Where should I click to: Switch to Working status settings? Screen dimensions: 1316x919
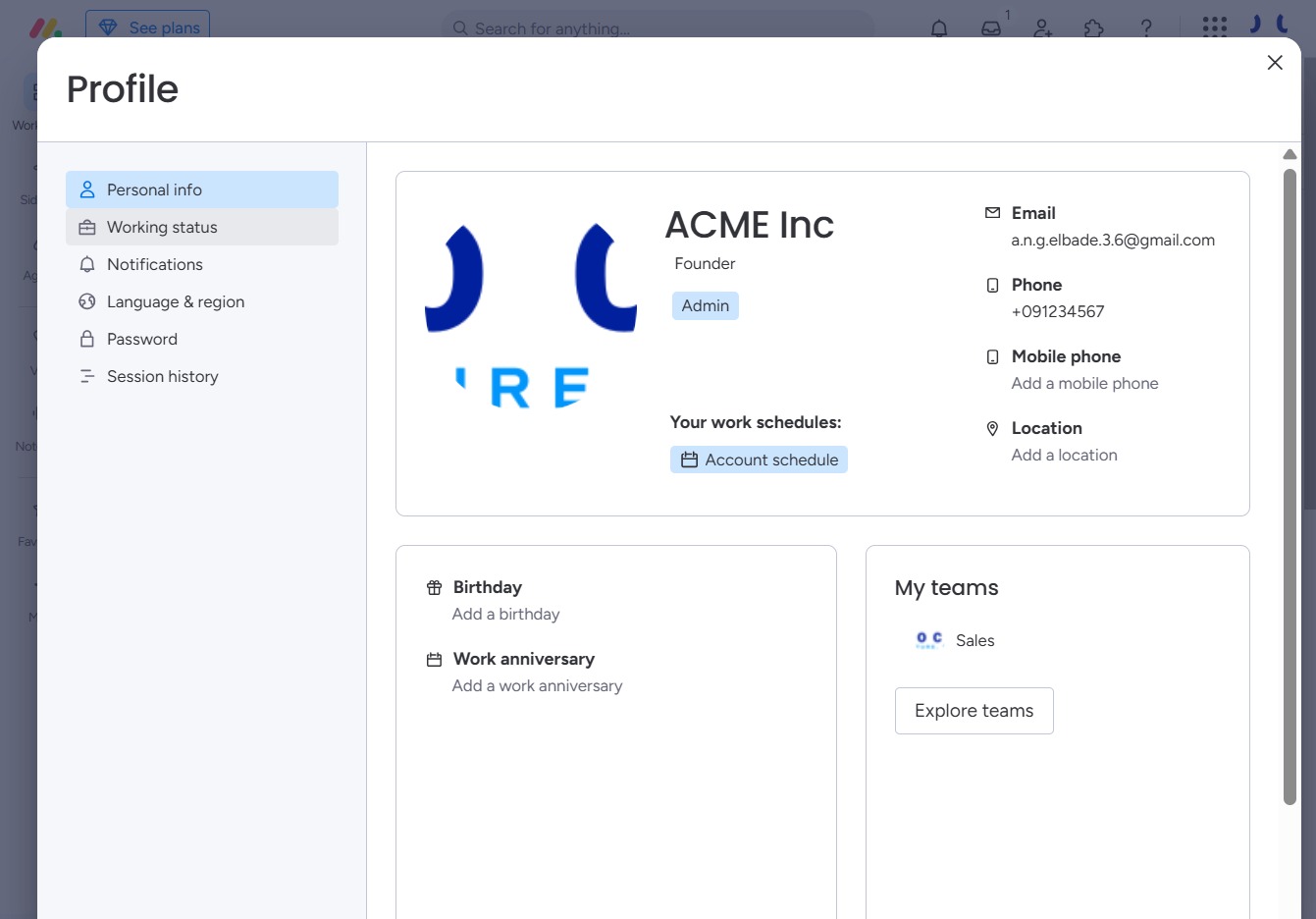[202, 227]
